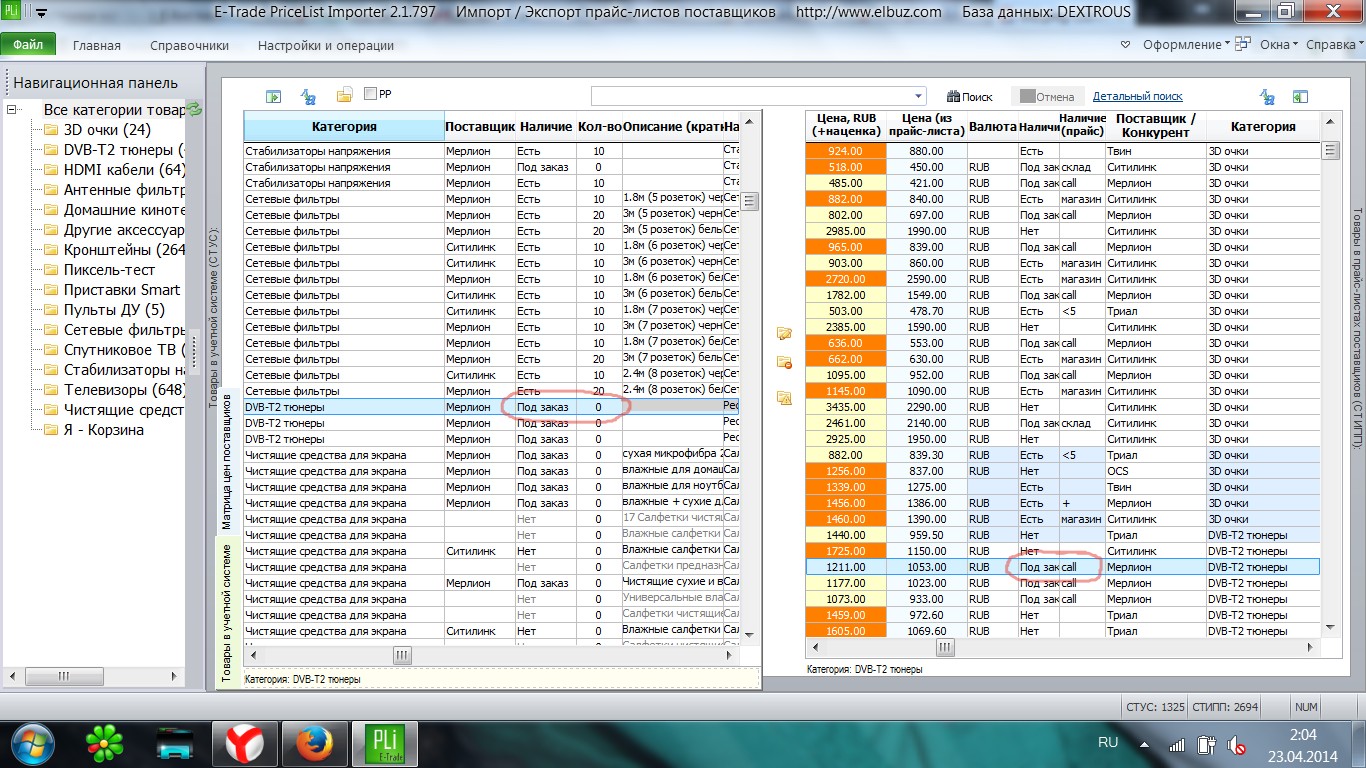Click the network signal icon in system tray
The height and width of the screenshot is (768, 1366).
point(1178,745)
